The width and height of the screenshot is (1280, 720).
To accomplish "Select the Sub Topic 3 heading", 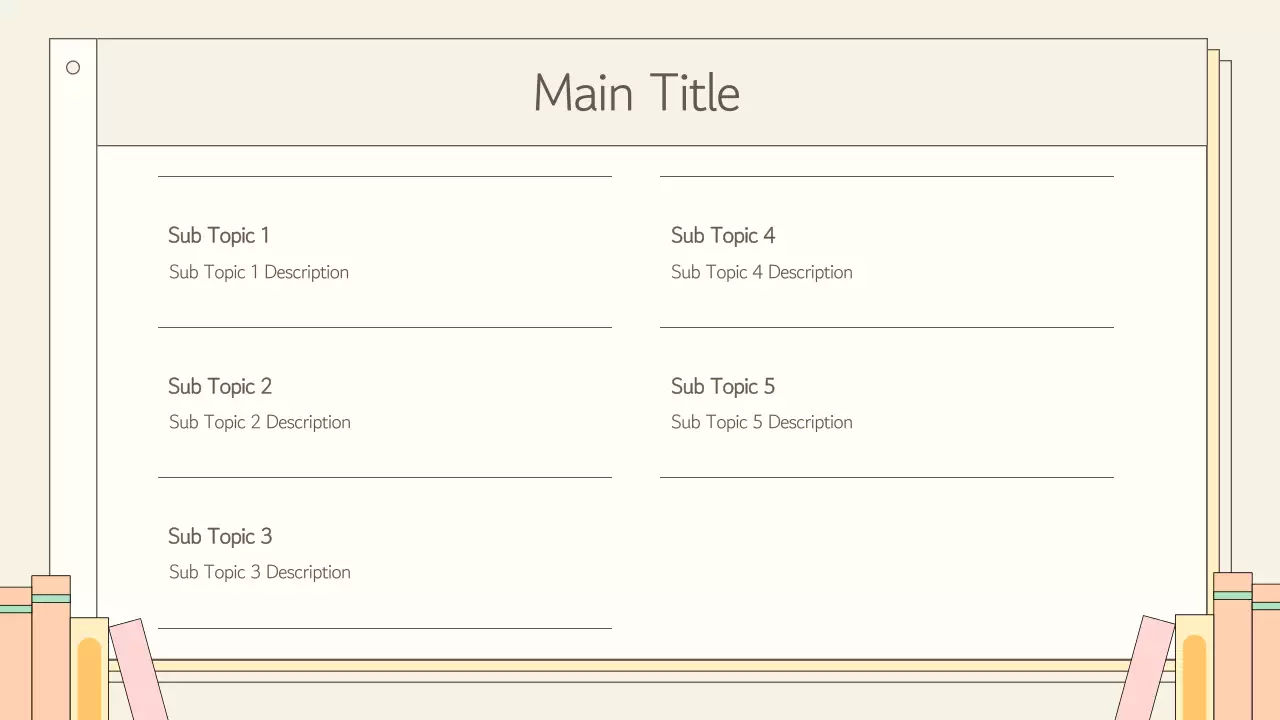I will tap(220, 536).
